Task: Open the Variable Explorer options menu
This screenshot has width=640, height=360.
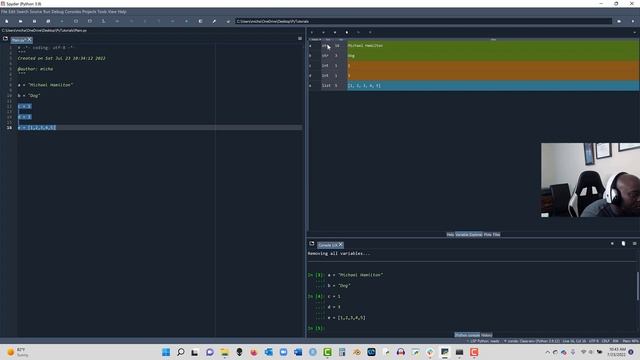Action: tap(635, 32)
